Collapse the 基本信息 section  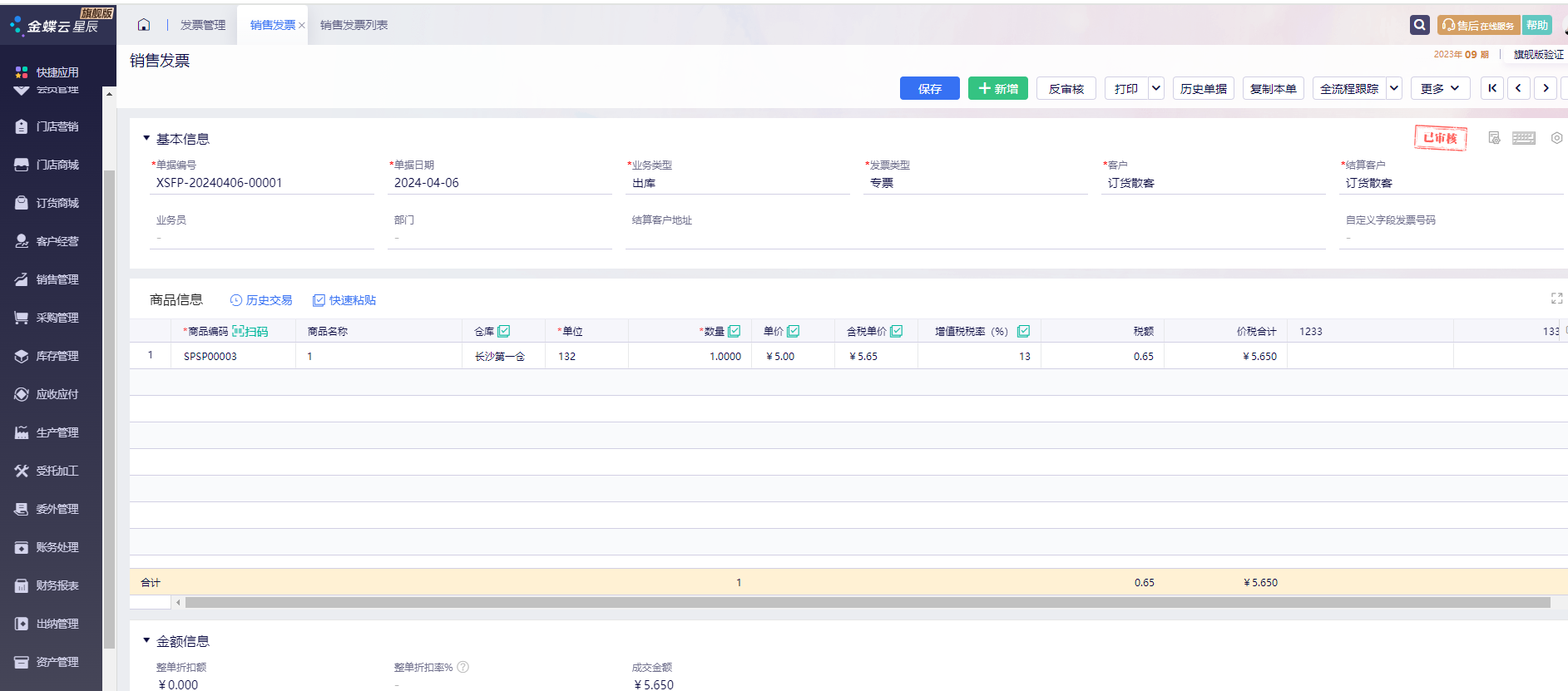tap(146, 138)
